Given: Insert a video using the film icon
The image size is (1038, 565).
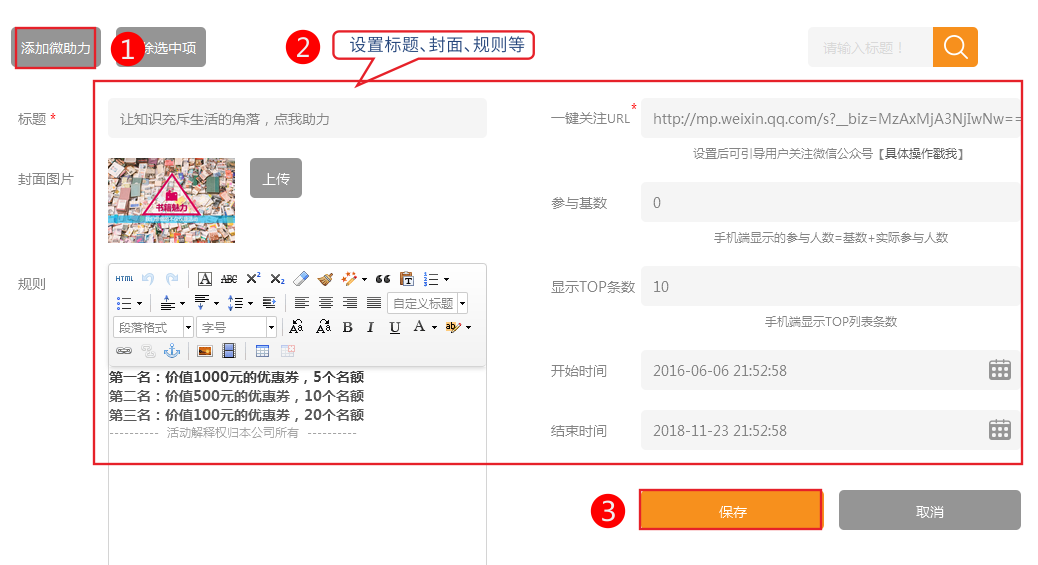Looking at the screenshot, I should coord(229,351).
